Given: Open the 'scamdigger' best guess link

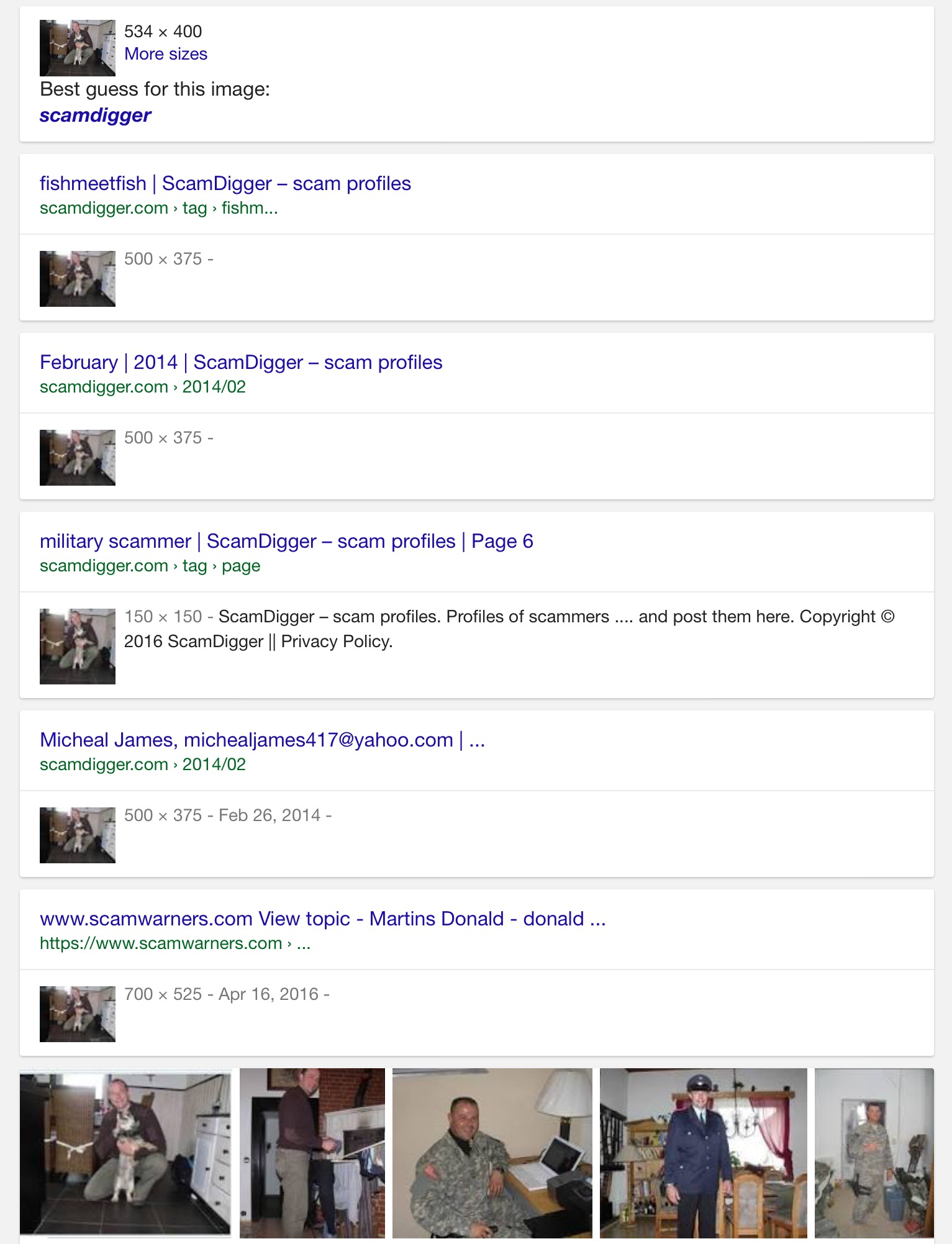Looking at the screenshot, I should pyautogui.click(x=95, y=116).
